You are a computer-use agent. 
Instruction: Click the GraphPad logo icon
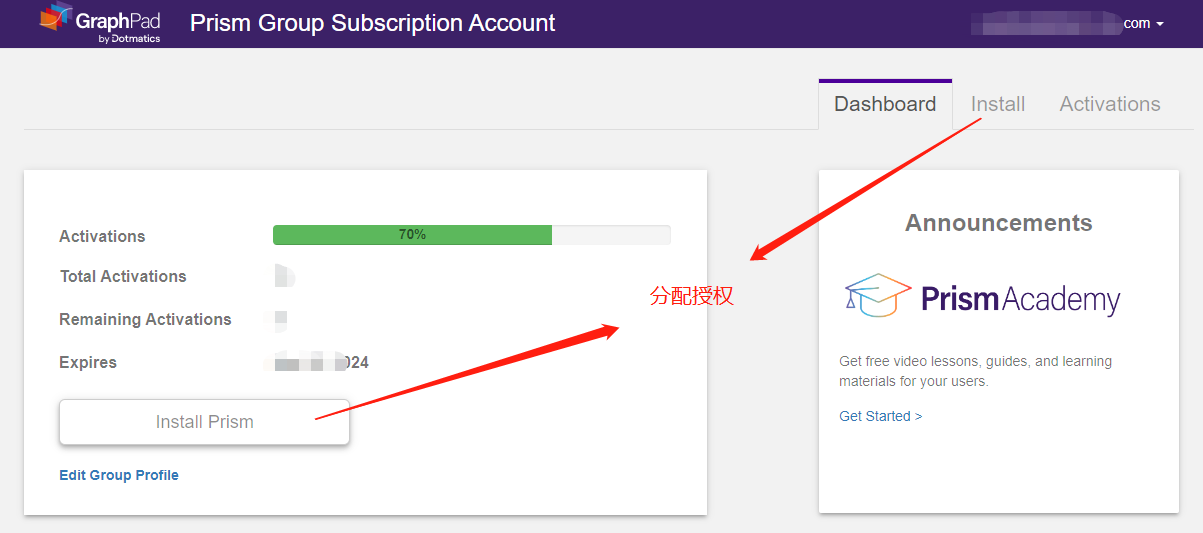(x=57, y=17)
